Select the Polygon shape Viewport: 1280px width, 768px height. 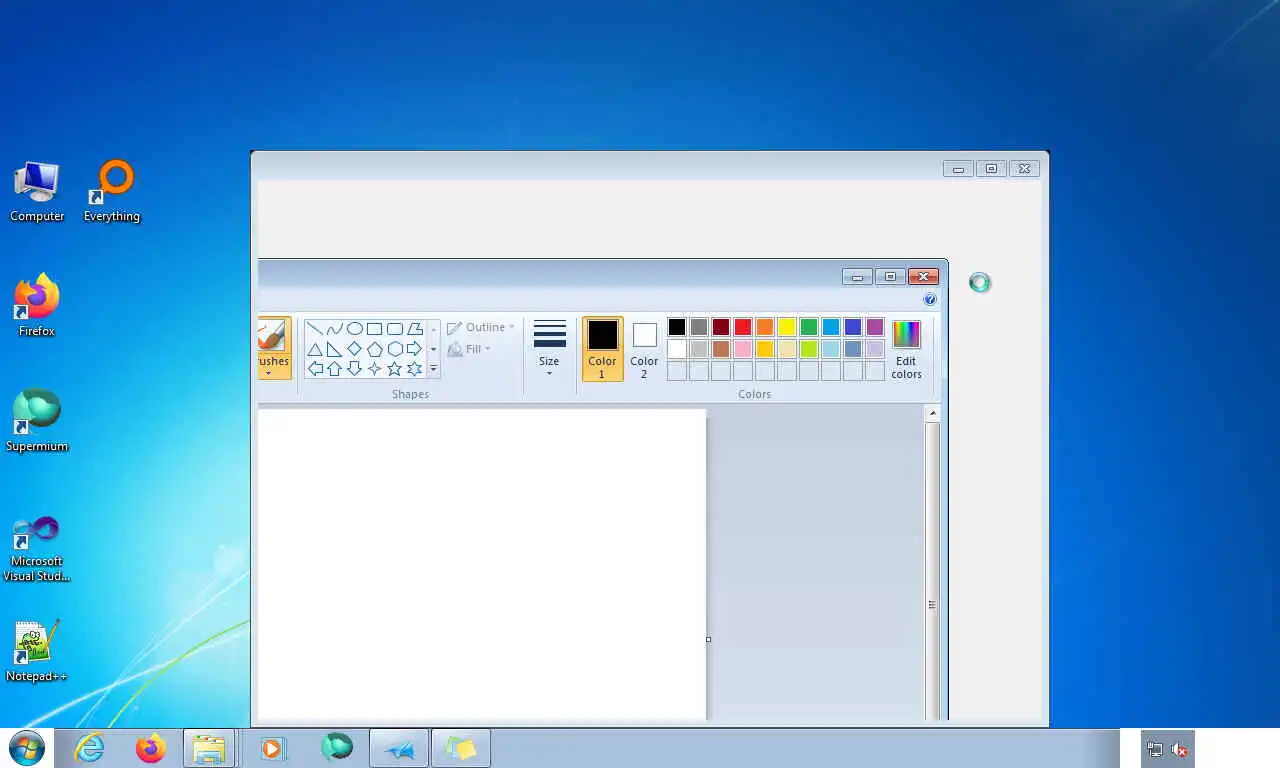pos(414,329)
